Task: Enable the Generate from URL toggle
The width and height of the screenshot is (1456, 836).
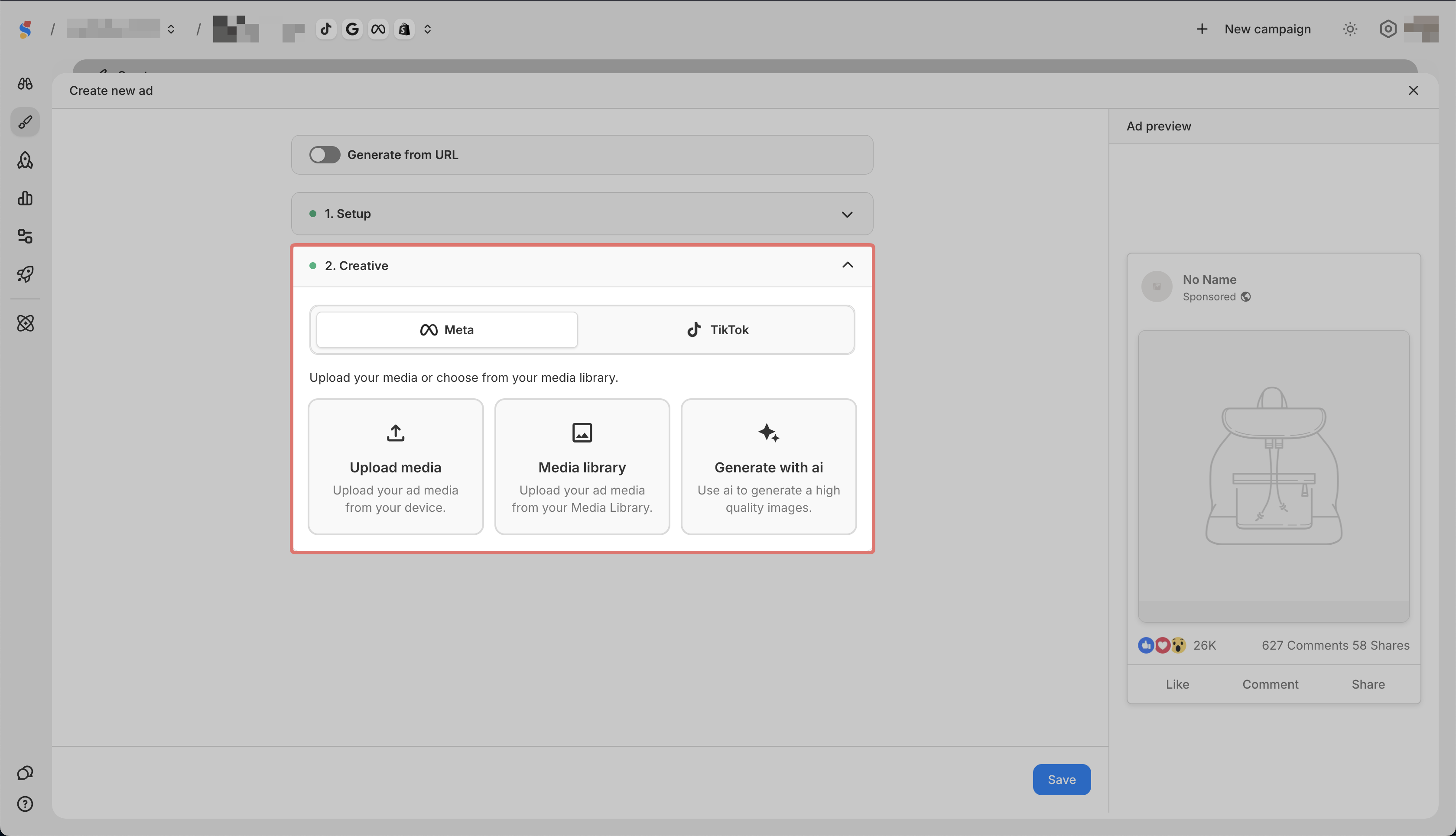Action: pos(325,155)
